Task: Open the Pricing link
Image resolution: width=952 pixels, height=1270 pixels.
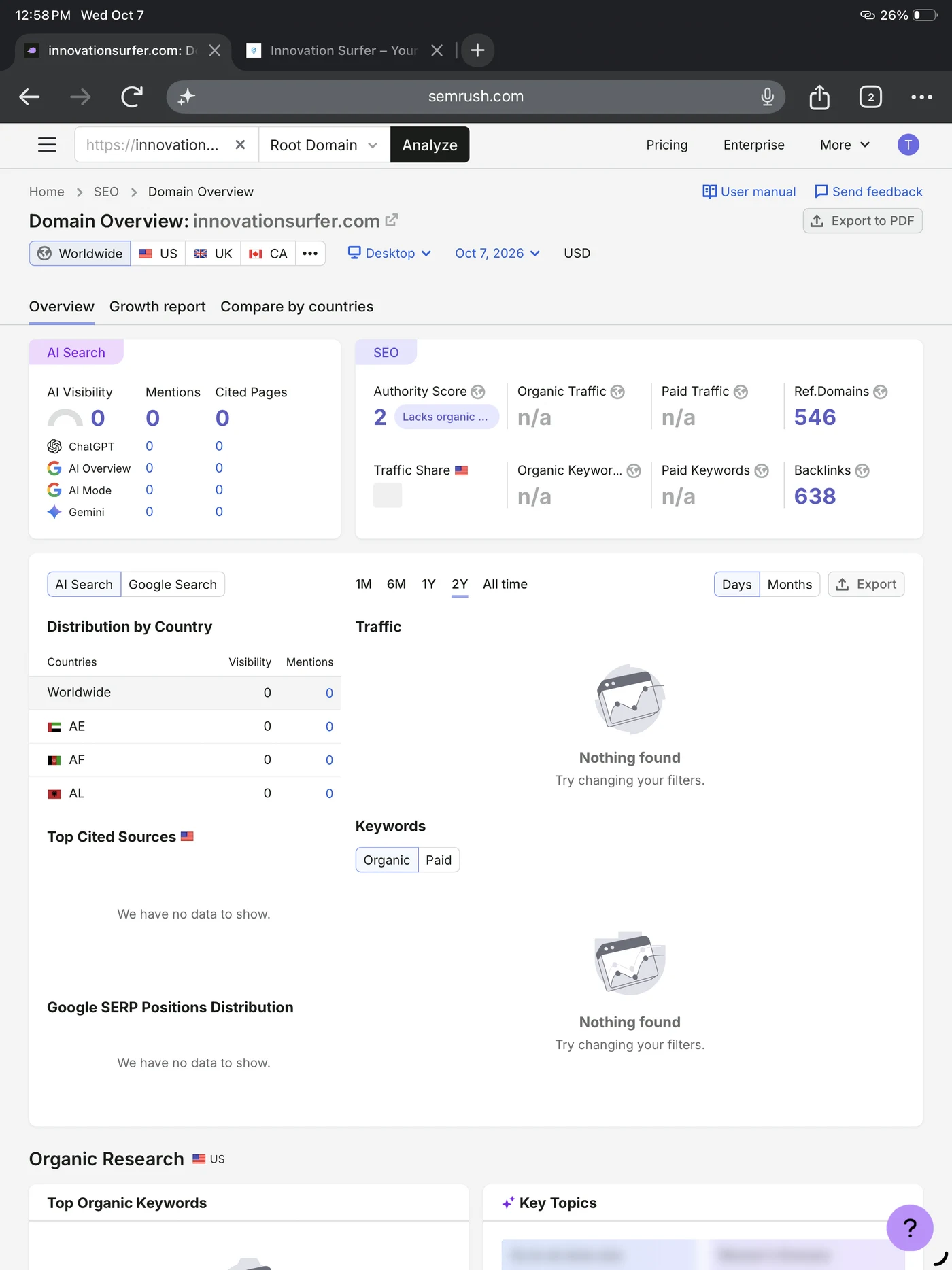Action: [x=667, y=145]
